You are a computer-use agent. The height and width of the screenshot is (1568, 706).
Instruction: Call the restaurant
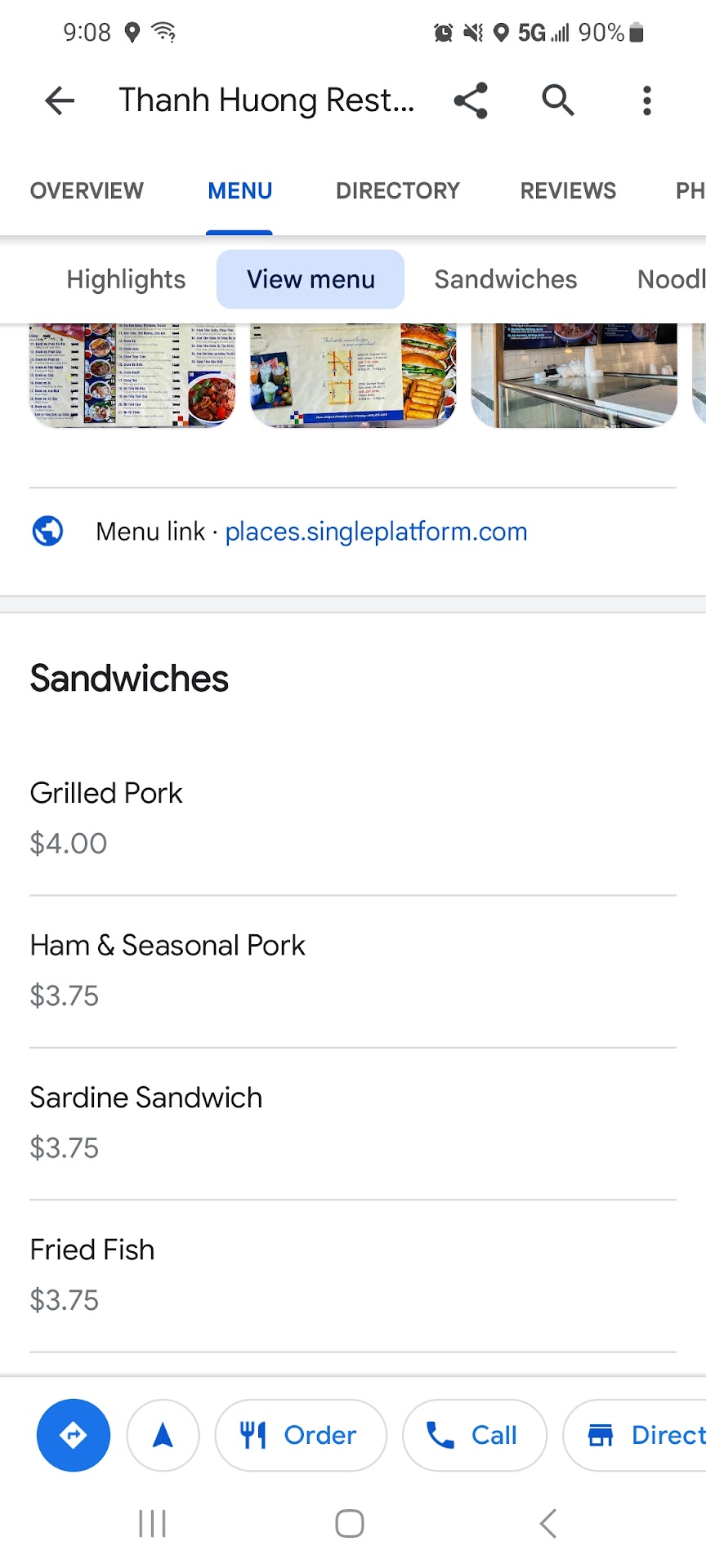click(x=474, y=1435)
